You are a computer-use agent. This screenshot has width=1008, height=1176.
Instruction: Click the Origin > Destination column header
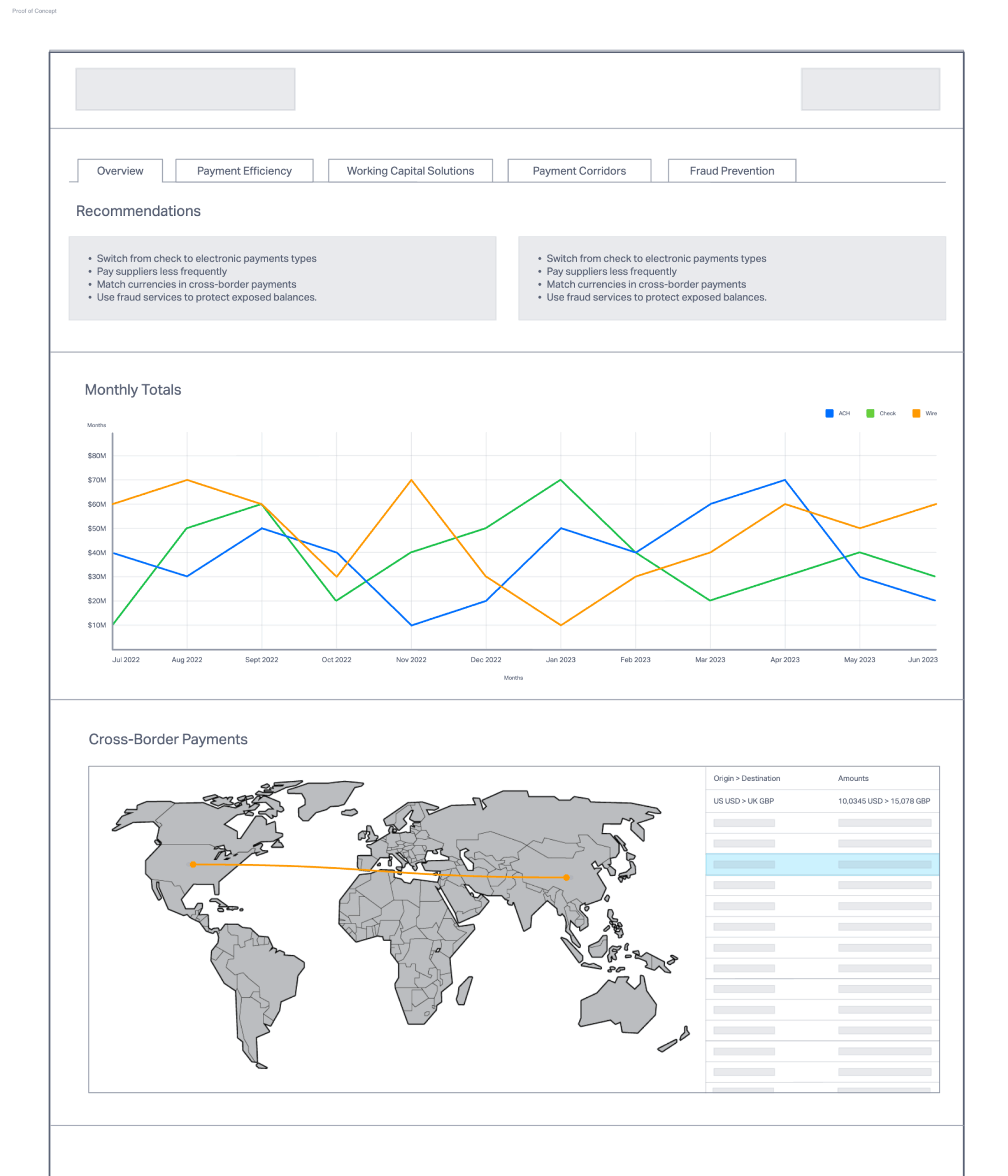click(x=746, y=778)
